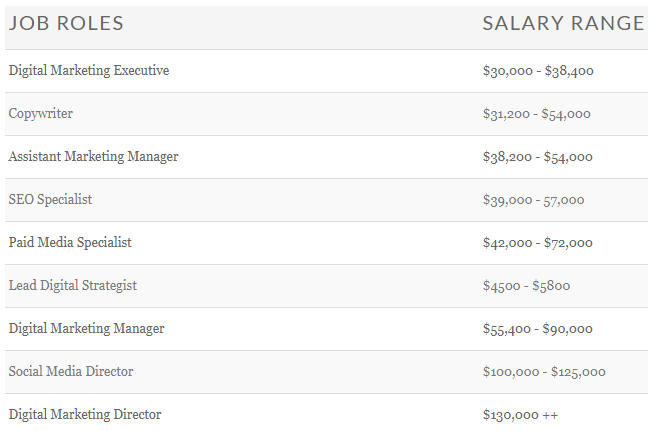Select the $31,200 - $54,000 salary cell
Viewport: 655px width, 431px height.
[537, 114]
